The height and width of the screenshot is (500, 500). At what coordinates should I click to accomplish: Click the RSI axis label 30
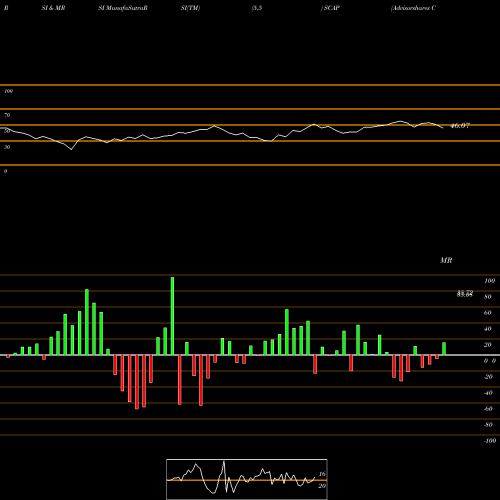pos(7,147)
